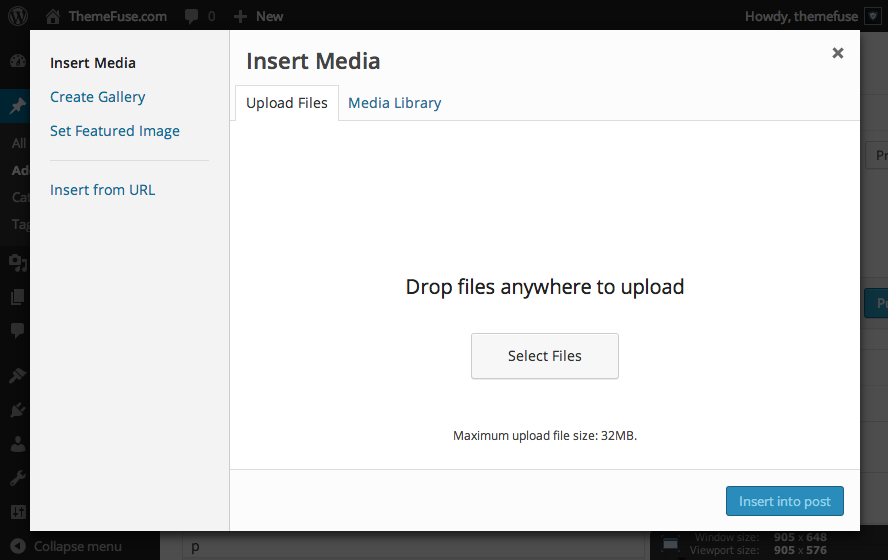888x560 pixels.
Task: Open the Comments sidebar icon
Action: [18, 330]
